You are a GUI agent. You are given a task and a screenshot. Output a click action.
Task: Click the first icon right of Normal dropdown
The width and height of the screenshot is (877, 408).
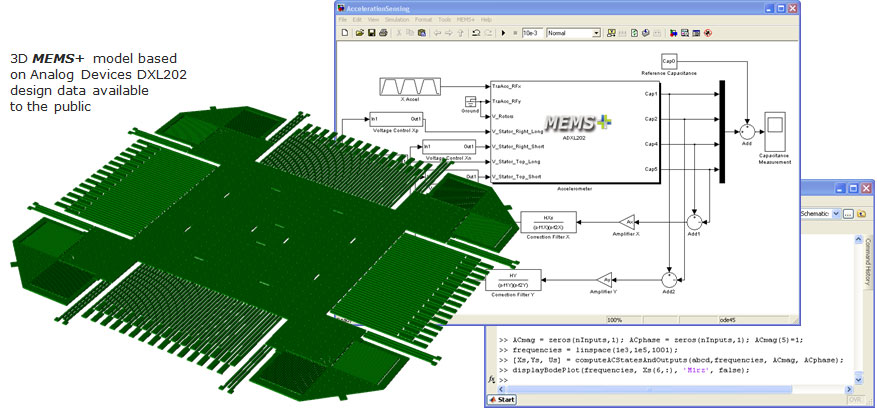coord(611,33)
